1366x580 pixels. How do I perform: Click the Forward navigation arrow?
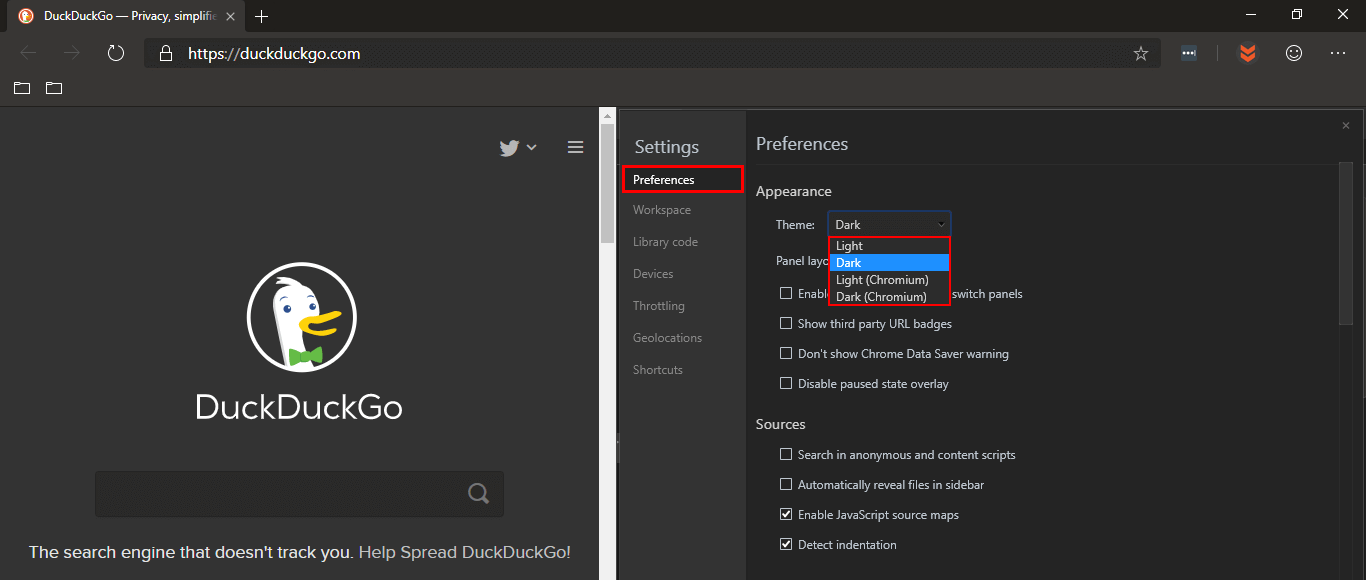click(71, 53)
